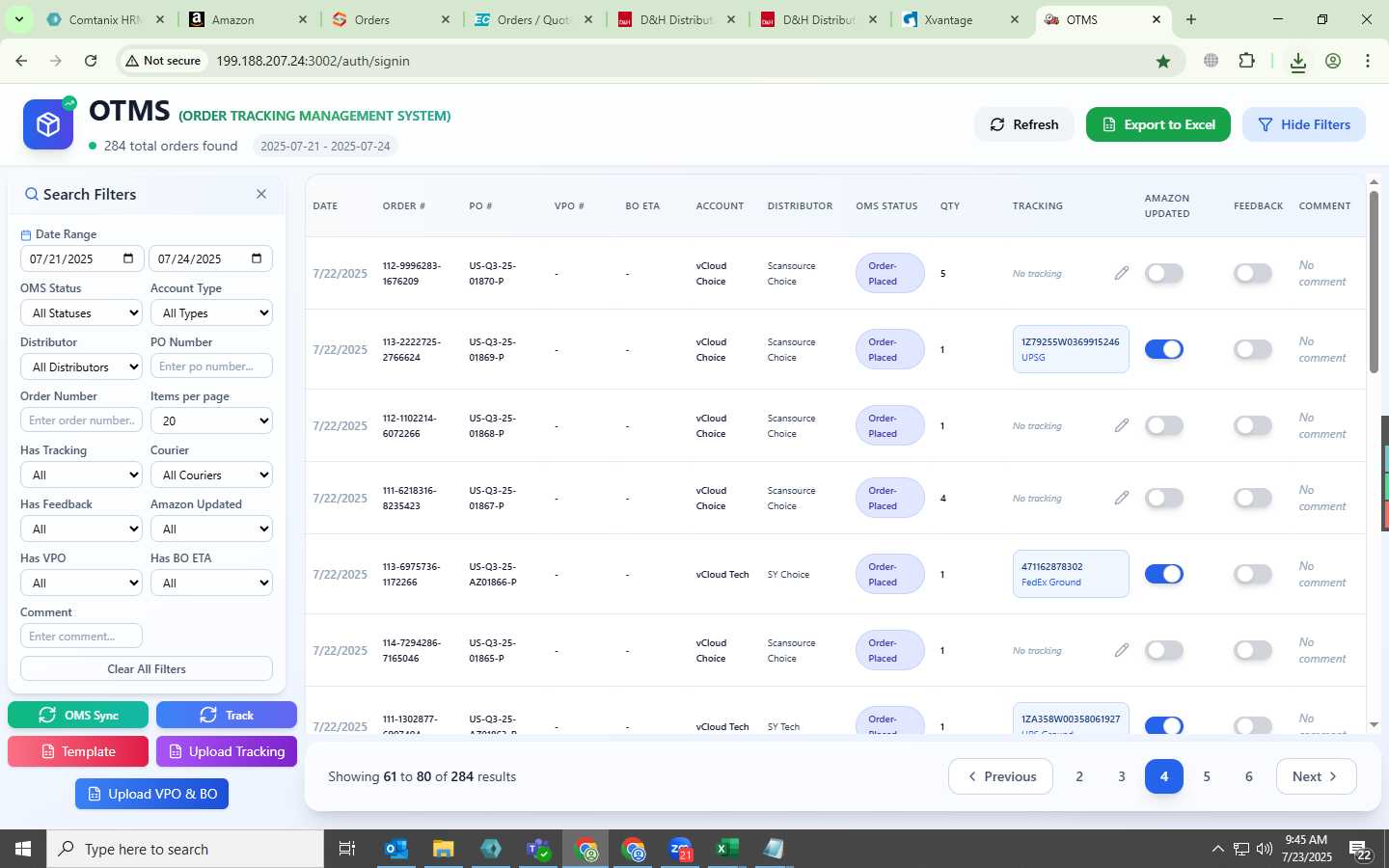
Task: Toggle Feedback for order 113-2222725-2766624
Action: click(x=1252, y=349)
